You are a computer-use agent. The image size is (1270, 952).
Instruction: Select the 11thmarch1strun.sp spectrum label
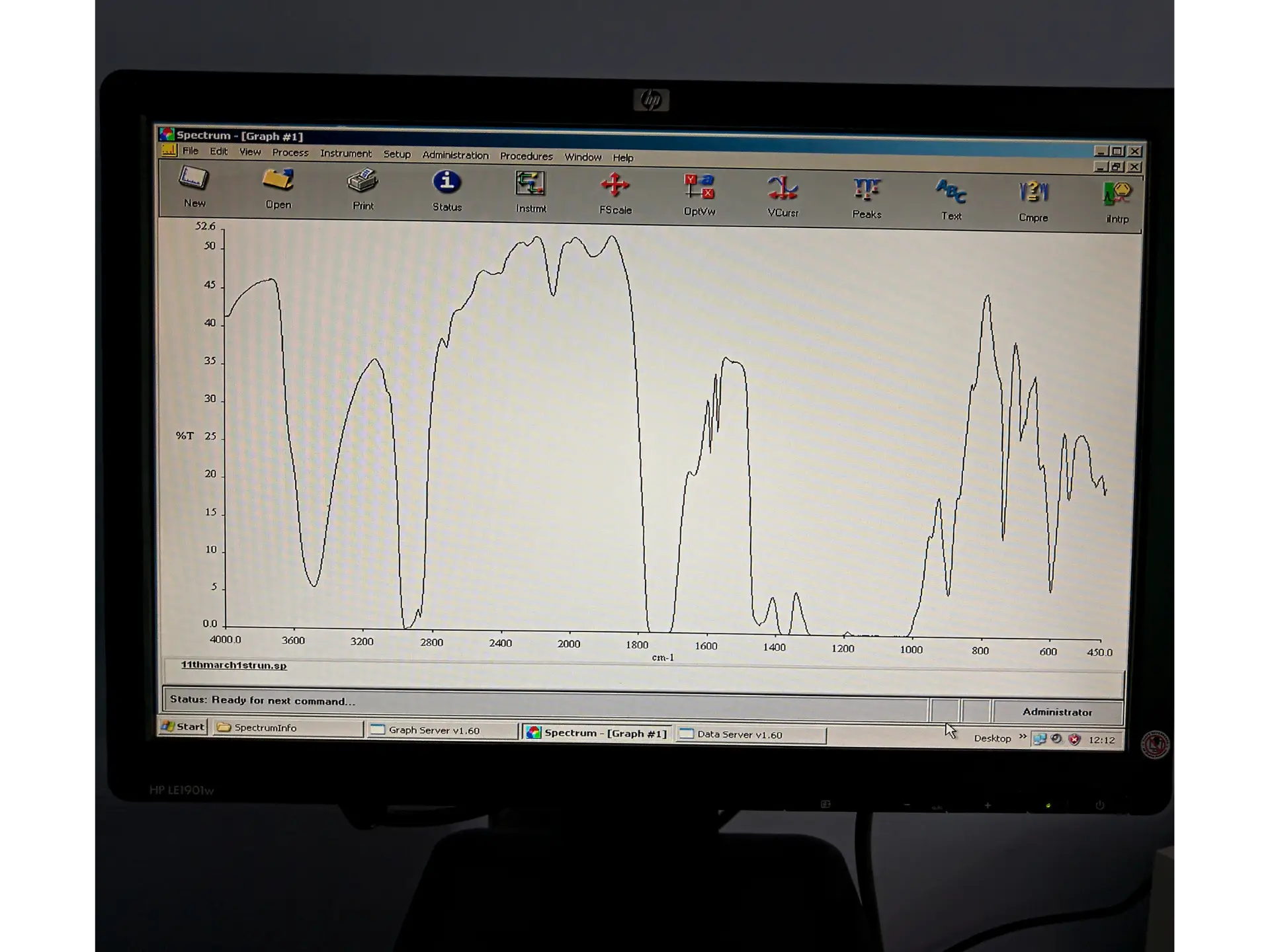[x=233, y=665]
